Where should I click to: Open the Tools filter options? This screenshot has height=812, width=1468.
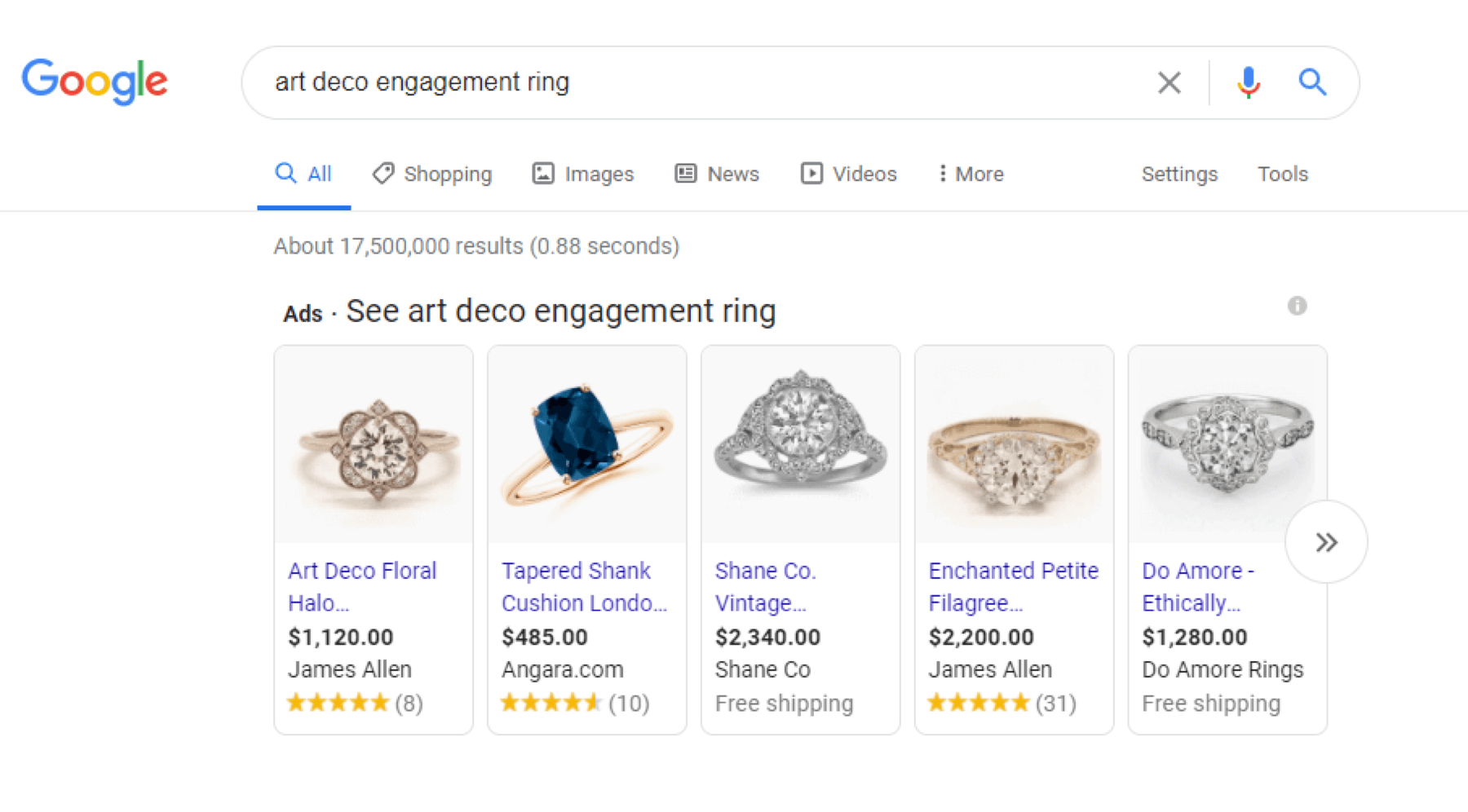[x=1282, y=174]
